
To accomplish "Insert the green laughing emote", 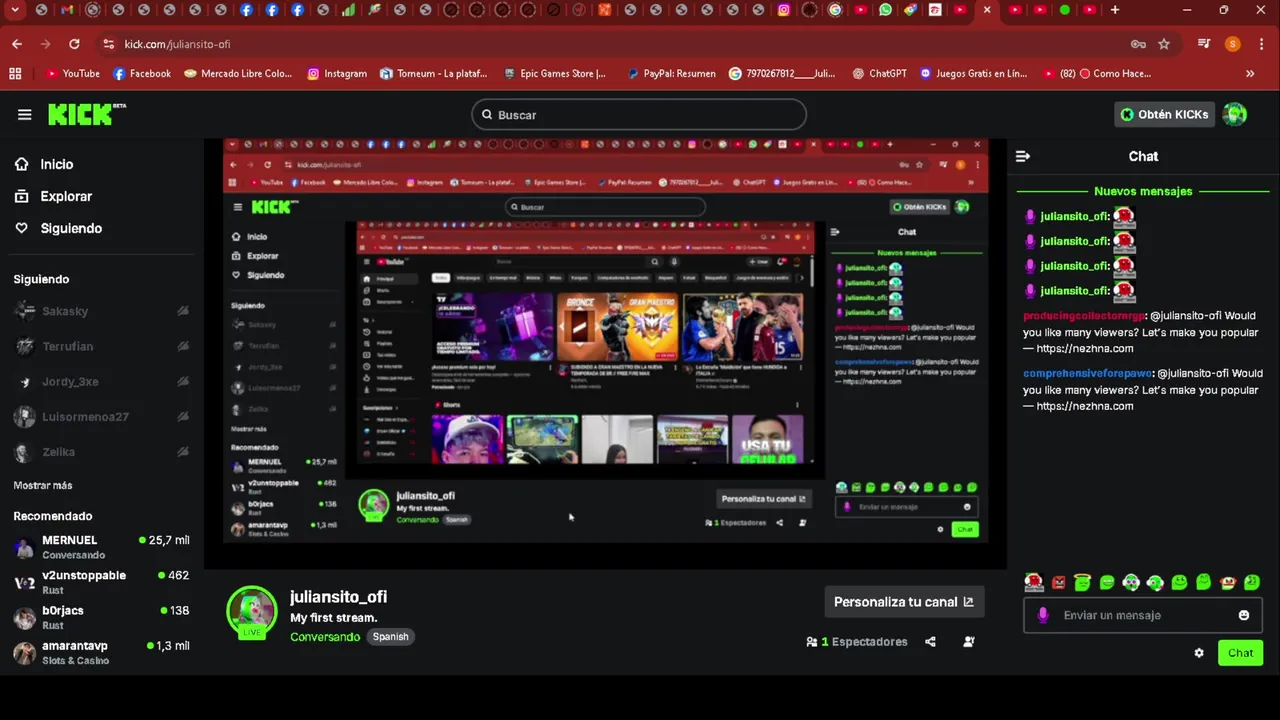I will [1107, 582].
